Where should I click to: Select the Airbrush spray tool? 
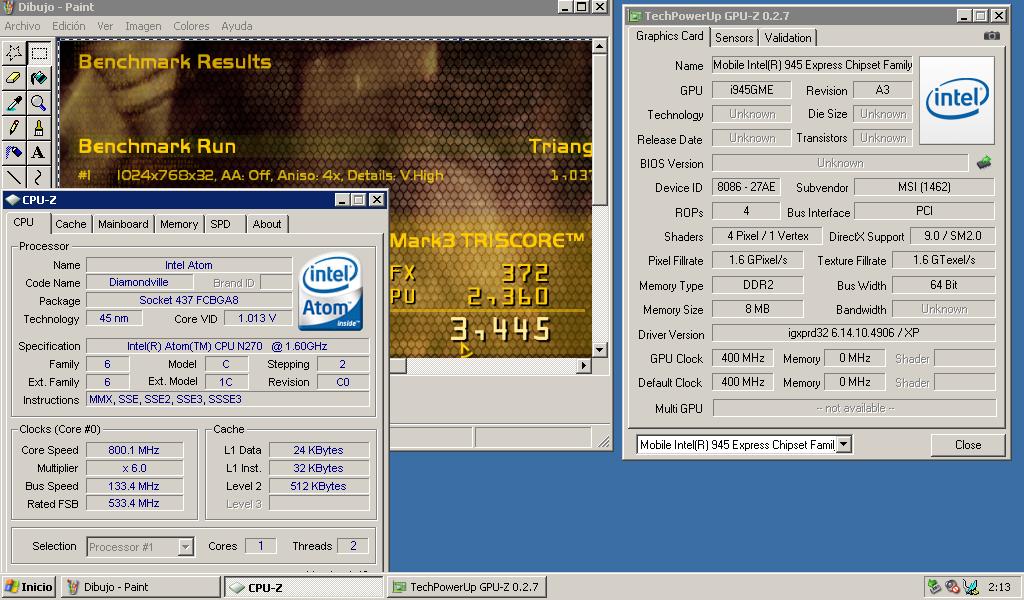click(14, 152)
